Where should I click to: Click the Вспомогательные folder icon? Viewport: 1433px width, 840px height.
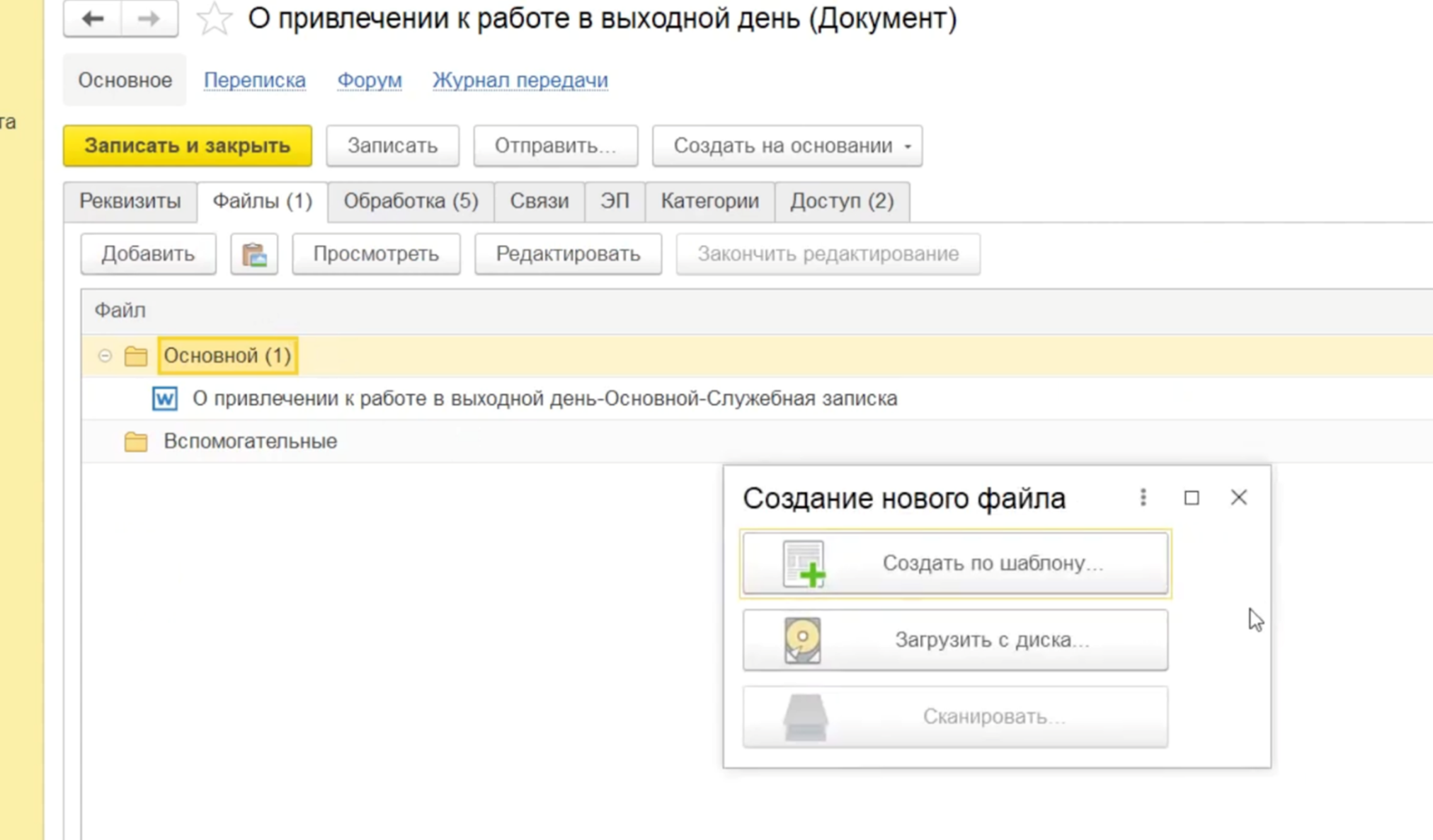click(x=136, y=442)
